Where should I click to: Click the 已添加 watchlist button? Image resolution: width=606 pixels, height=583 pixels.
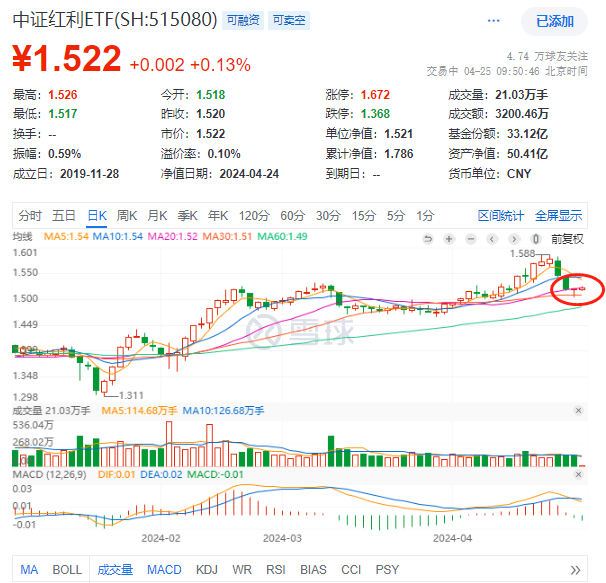coord(554,21)
